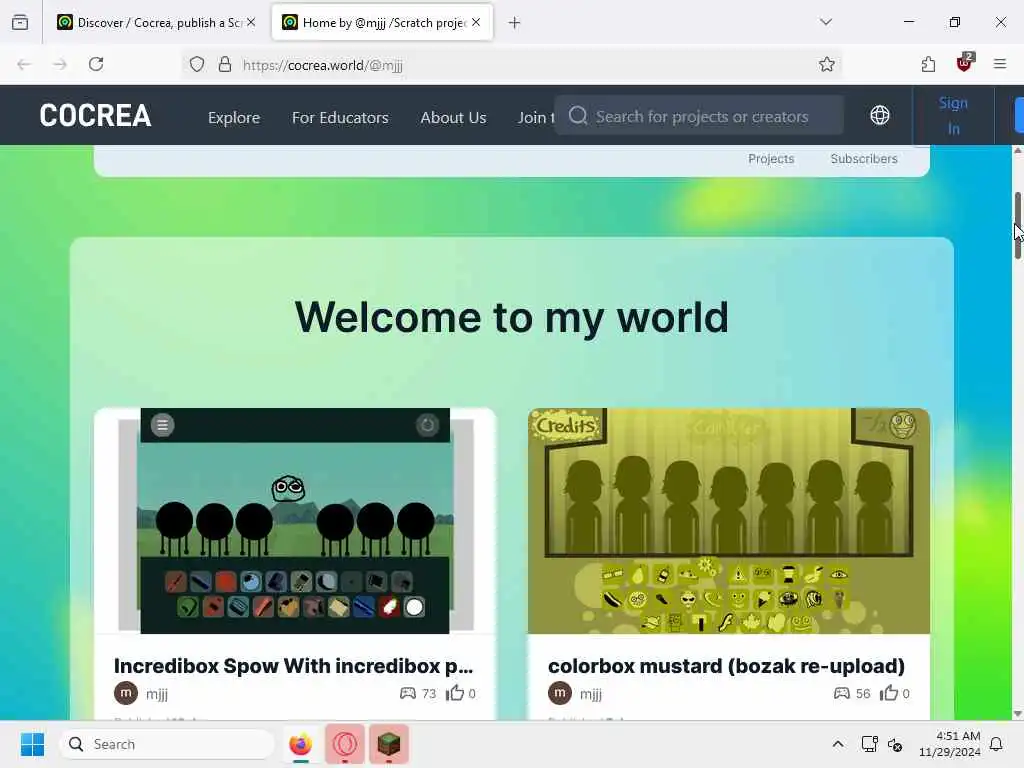The image size is (1024, 768).
Task: Open For Educators page
Action: click(340, 118)
